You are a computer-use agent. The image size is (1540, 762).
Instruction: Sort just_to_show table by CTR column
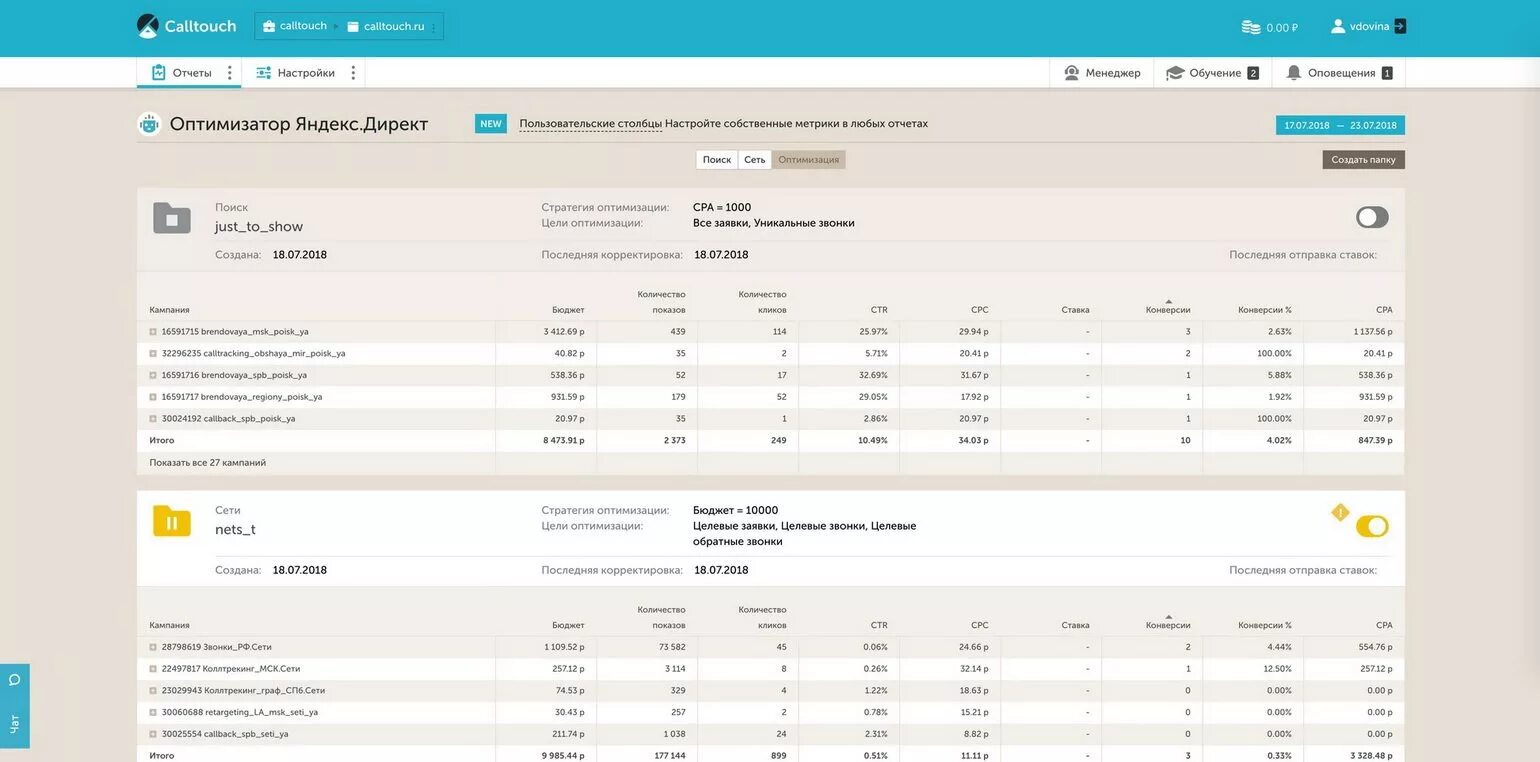tap(878, 310)
